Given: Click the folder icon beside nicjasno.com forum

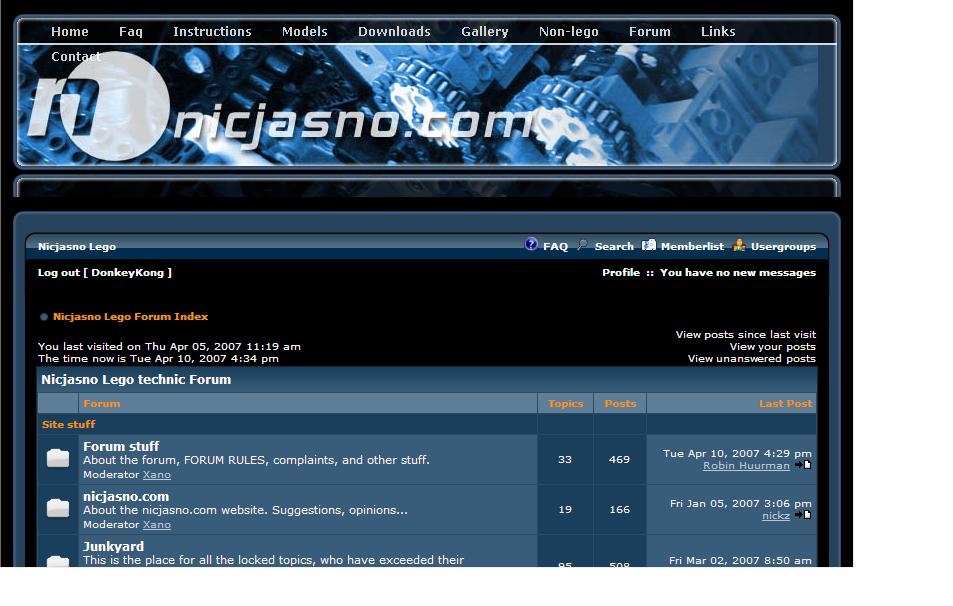Looking at the screenshot, I should [x=58, y=508].
